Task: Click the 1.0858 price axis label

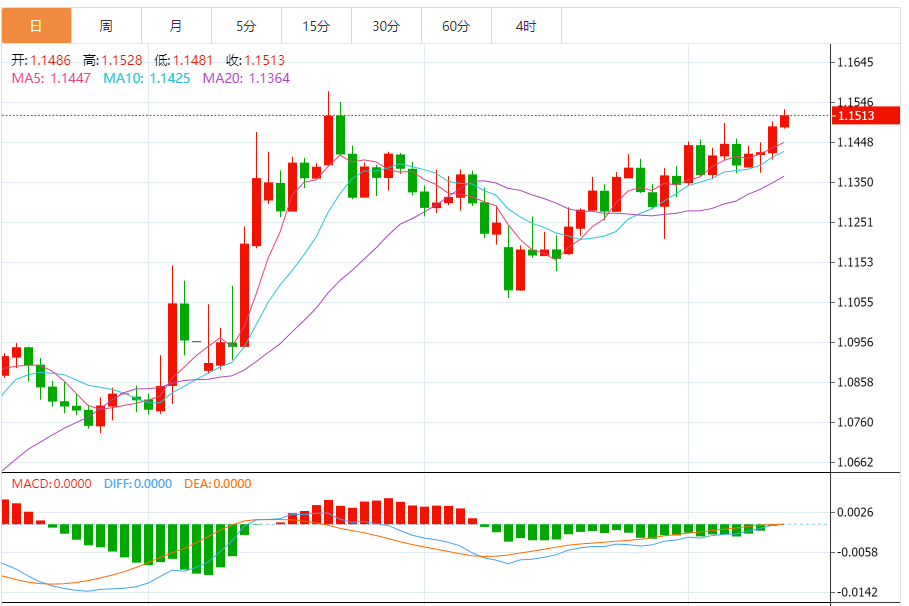Action: point(855,382)
